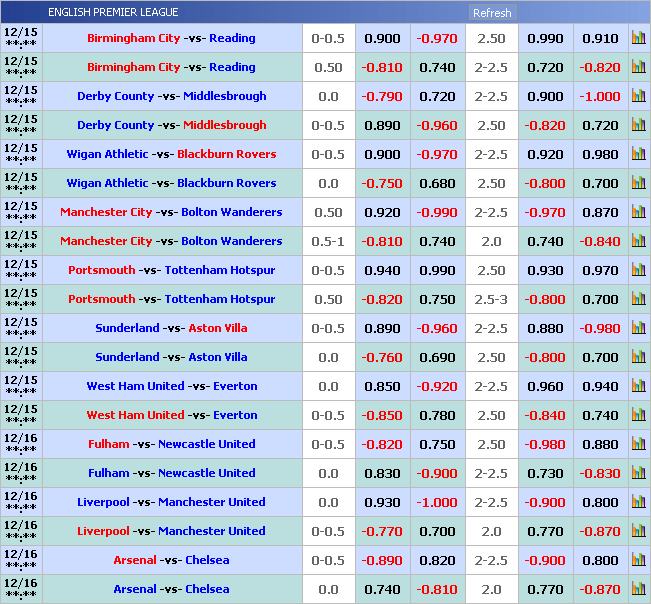651x604 pixels.
Task: Choose 0.780 odds for West Ham vs Everton
Action: coord(437,415)
